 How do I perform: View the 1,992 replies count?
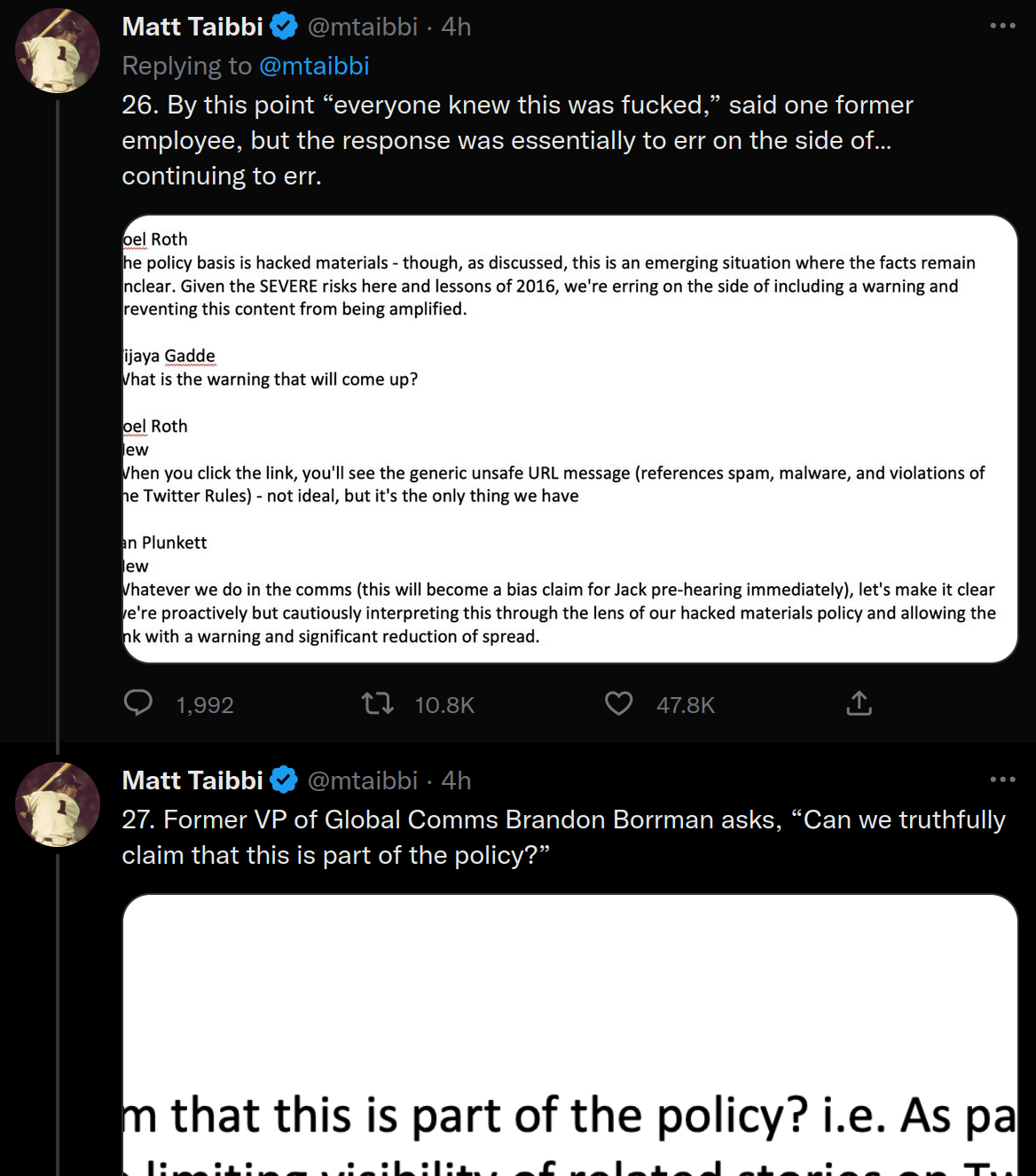(205, 705)
